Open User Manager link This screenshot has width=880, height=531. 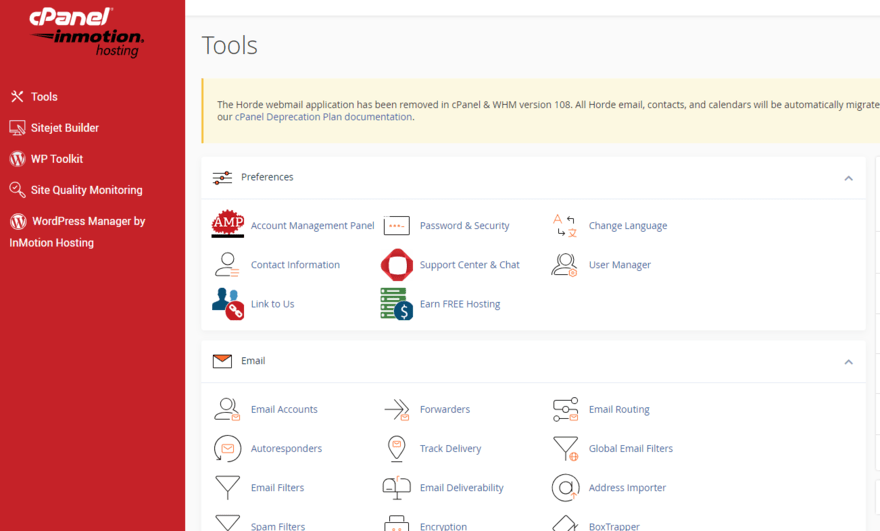pyautogui.click(x=620, y=265)
